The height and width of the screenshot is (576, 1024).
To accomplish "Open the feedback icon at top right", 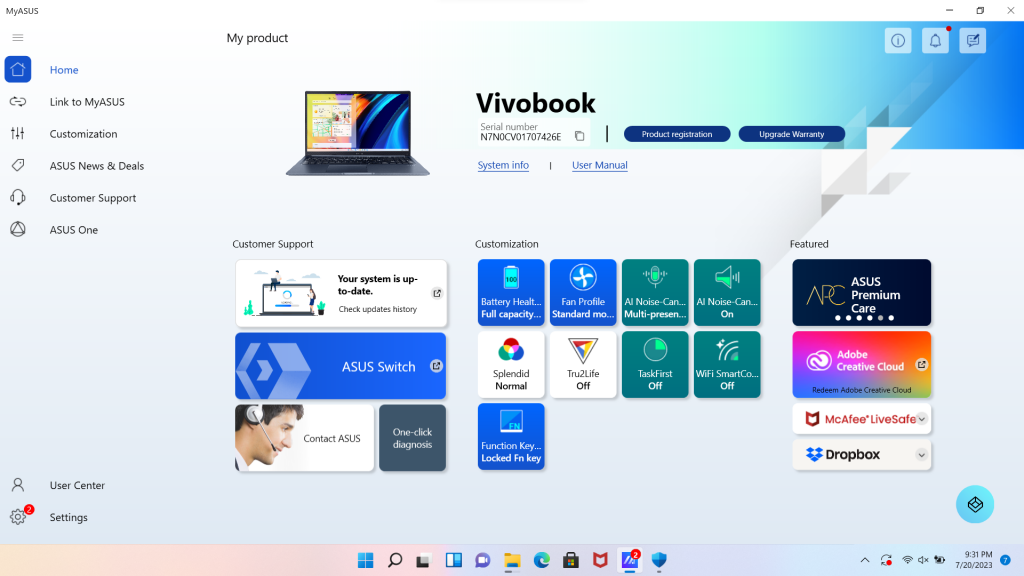I will [x=972, y=40].
